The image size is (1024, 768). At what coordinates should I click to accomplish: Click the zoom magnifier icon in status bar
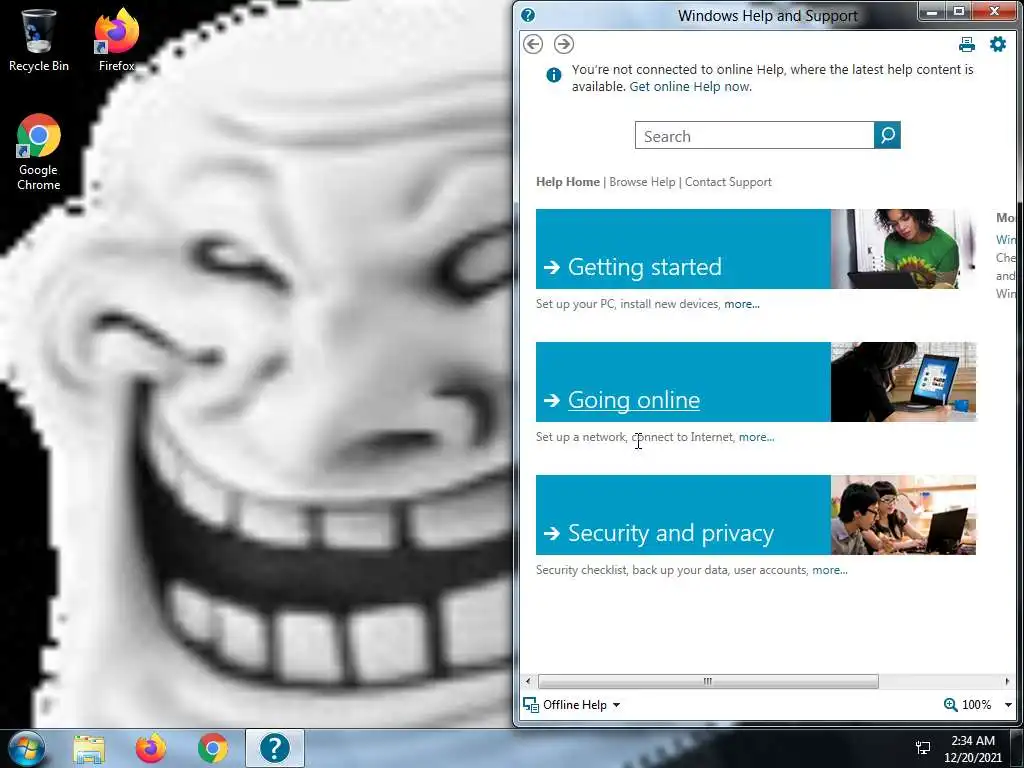(x=950, y=705)
